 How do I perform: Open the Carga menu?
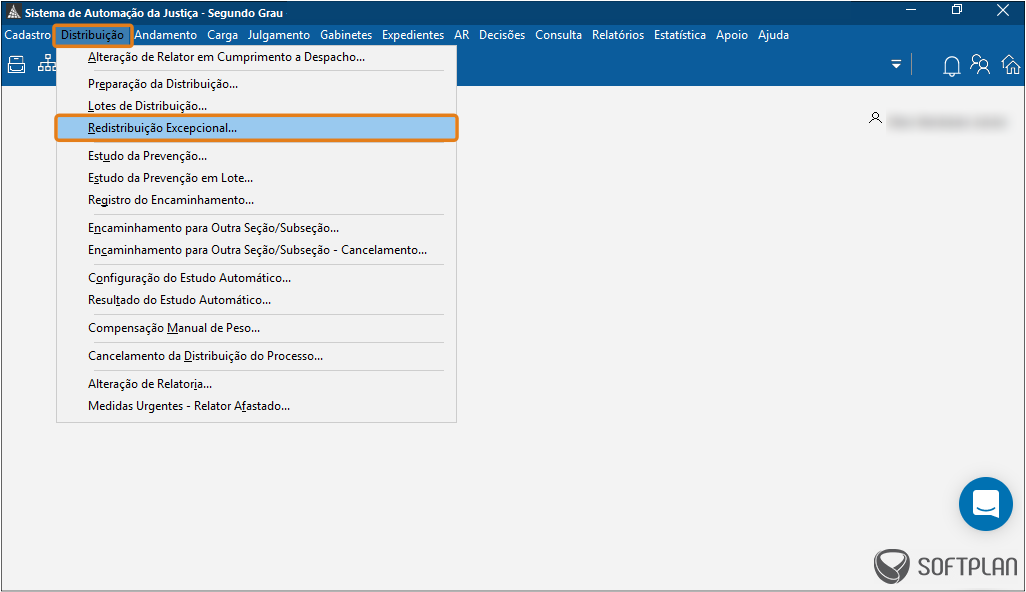[222, 35]
